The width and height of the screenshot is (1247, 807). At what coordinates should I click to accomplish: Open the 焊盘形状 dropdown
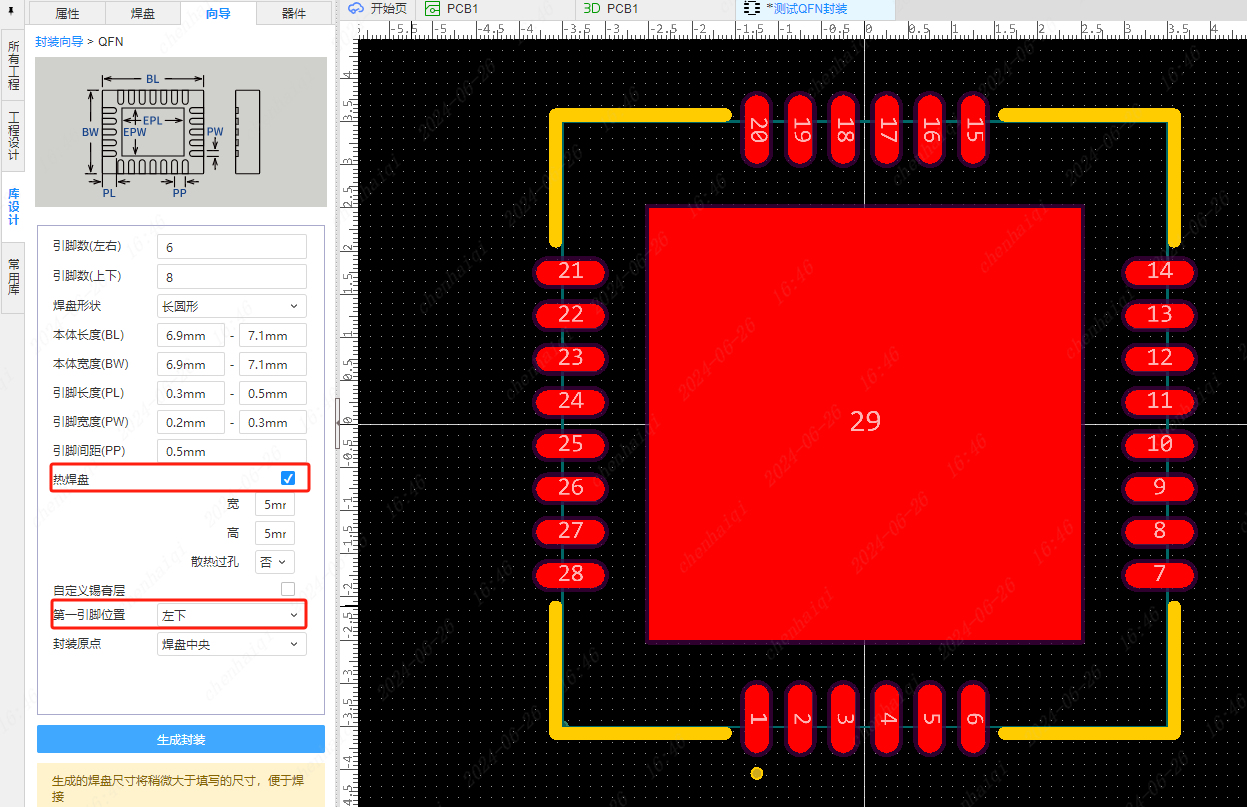[x=231, y=306]
